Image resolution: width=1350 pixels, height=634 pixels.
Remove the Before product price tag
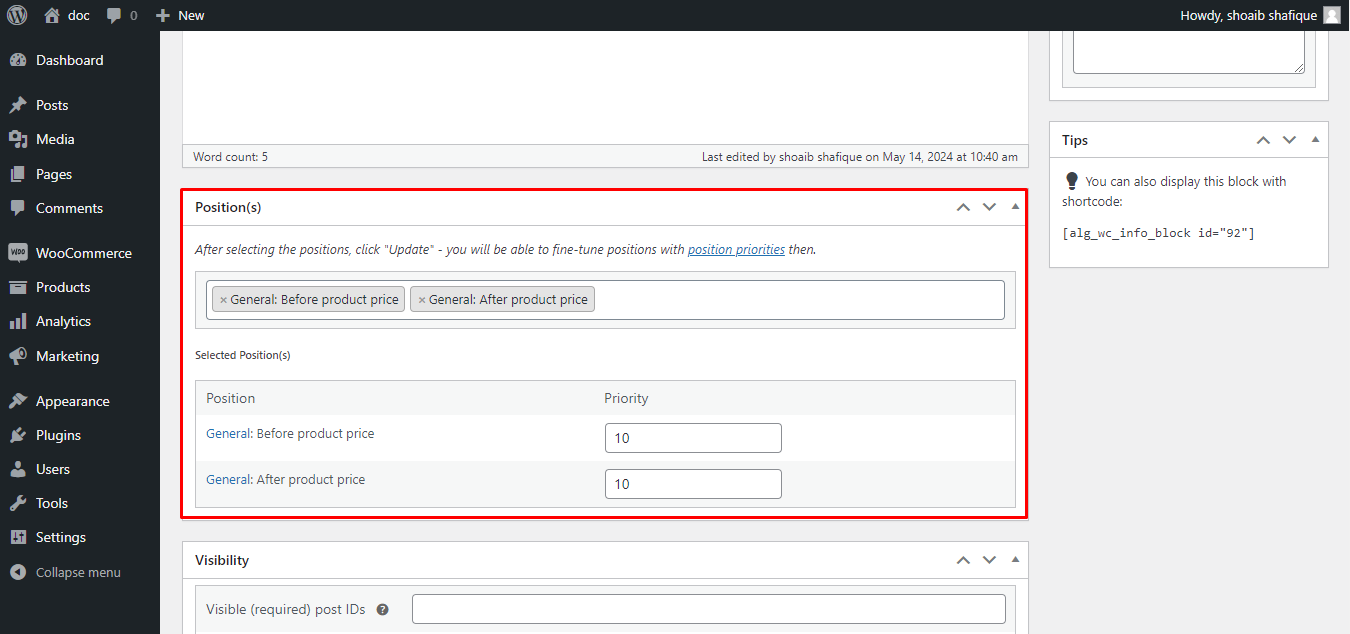pyautogui.click(x=223, y=300)
